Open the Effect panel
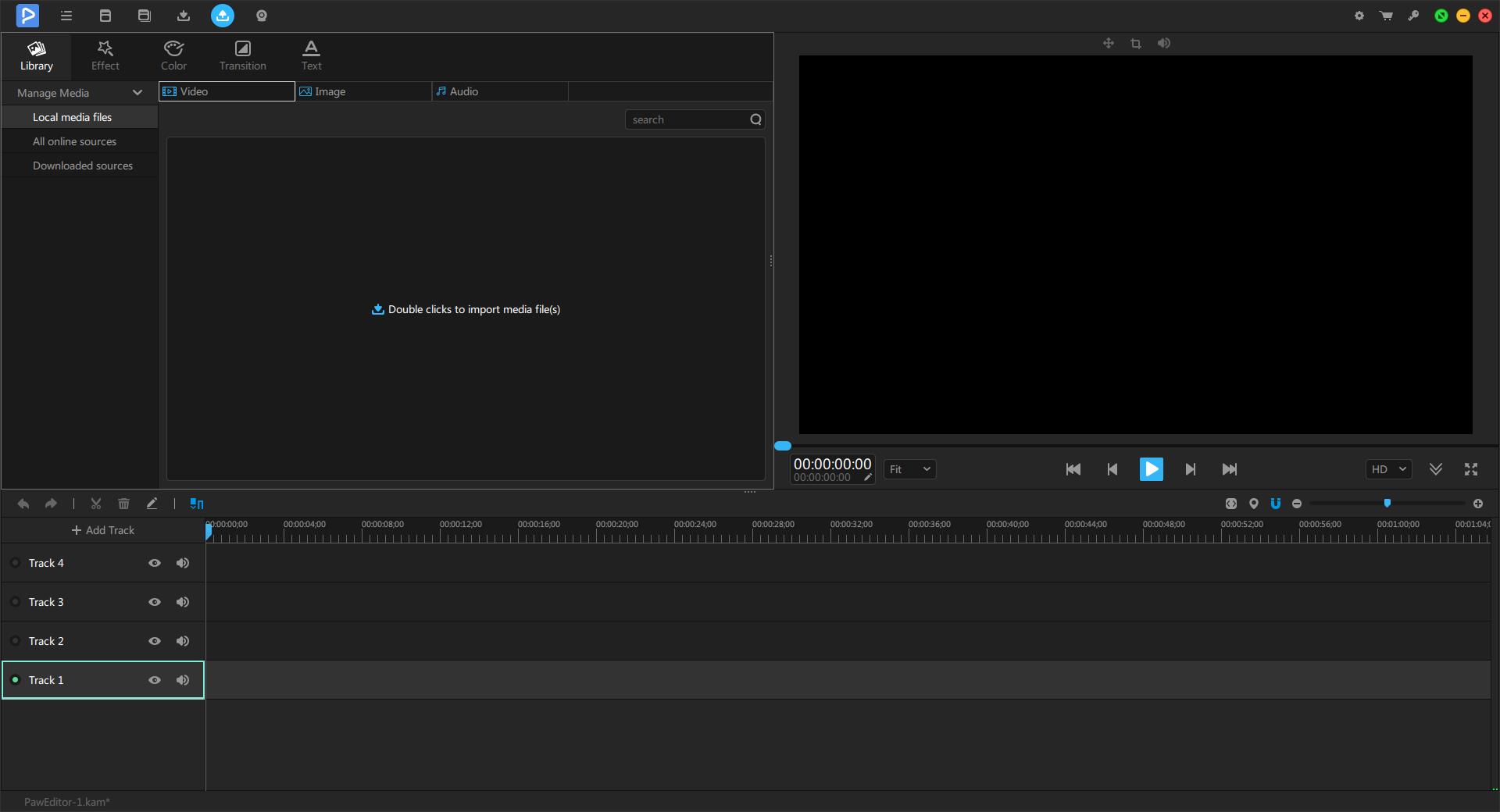 point(105,55)
